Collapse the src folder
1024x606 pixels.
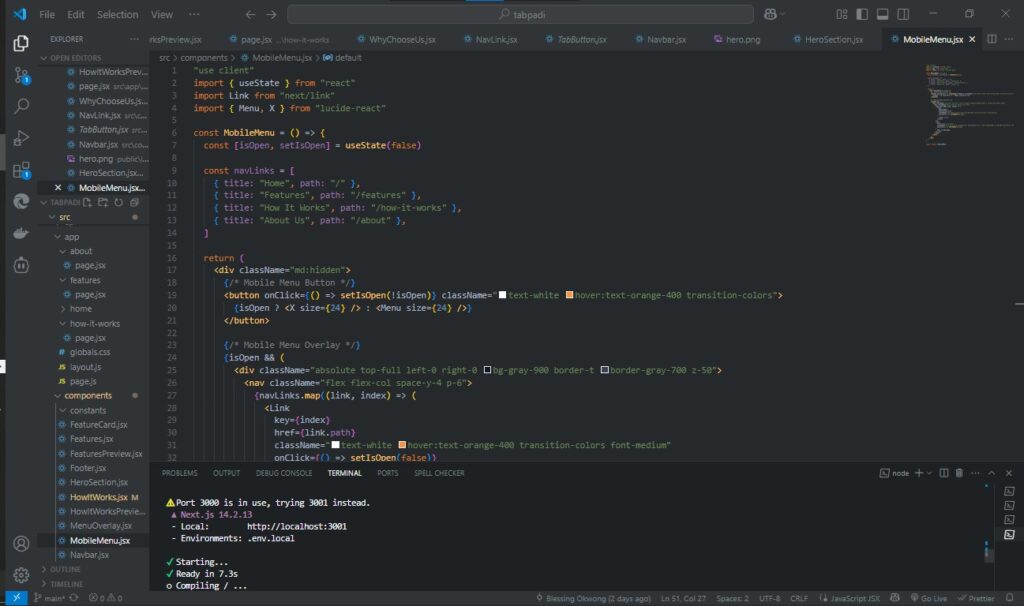coord(52,217)
